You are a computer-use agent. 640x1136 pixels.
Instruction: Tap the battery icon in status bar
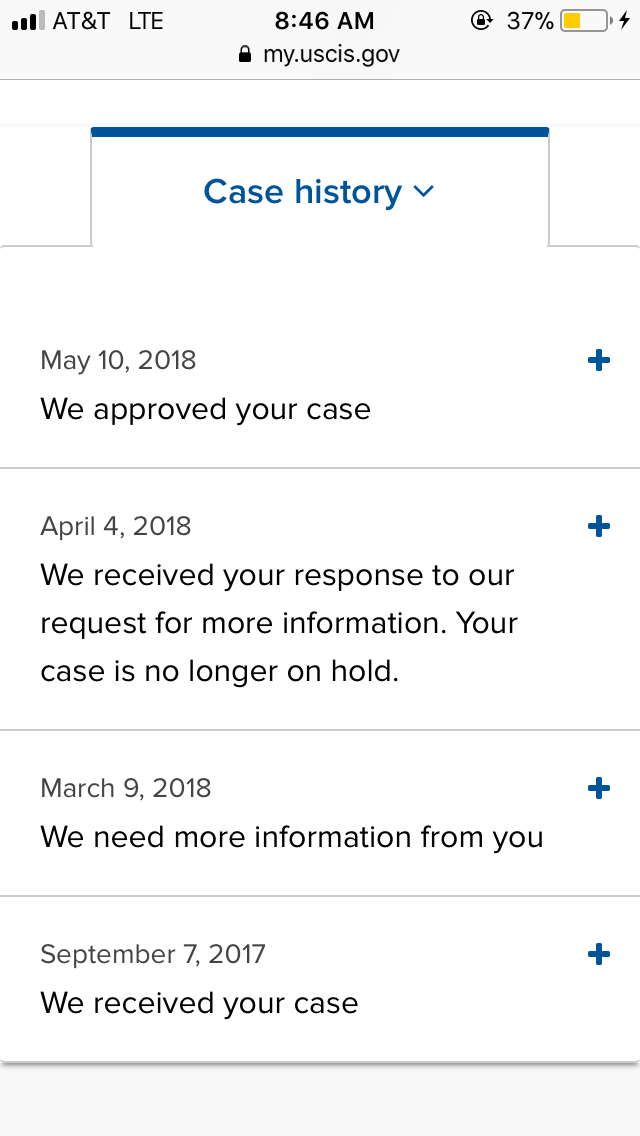tap(586, 21)
